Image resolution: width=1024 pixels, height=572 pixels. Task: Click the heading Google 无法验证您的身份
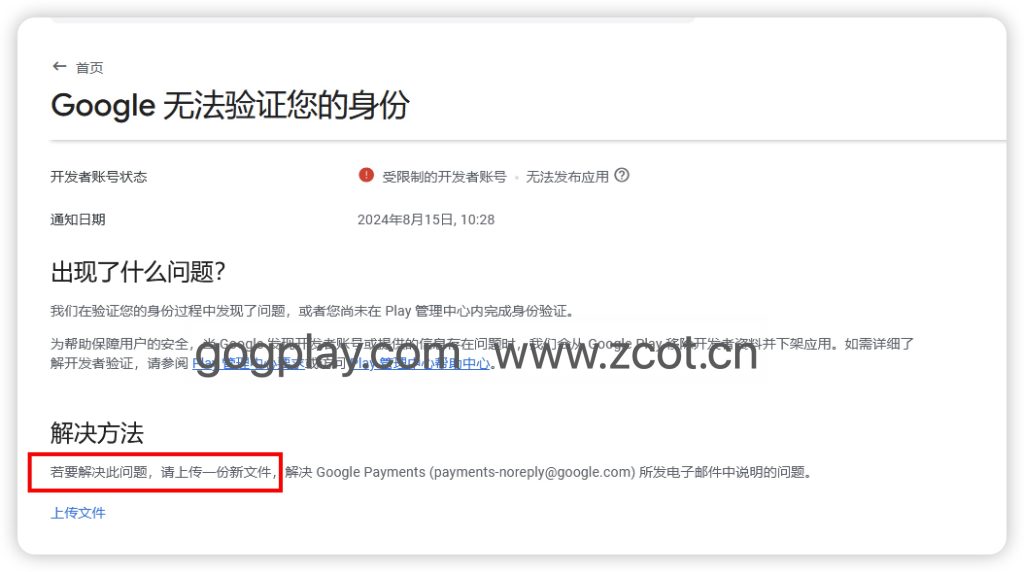pyautogui.click(x=230, y=105)
